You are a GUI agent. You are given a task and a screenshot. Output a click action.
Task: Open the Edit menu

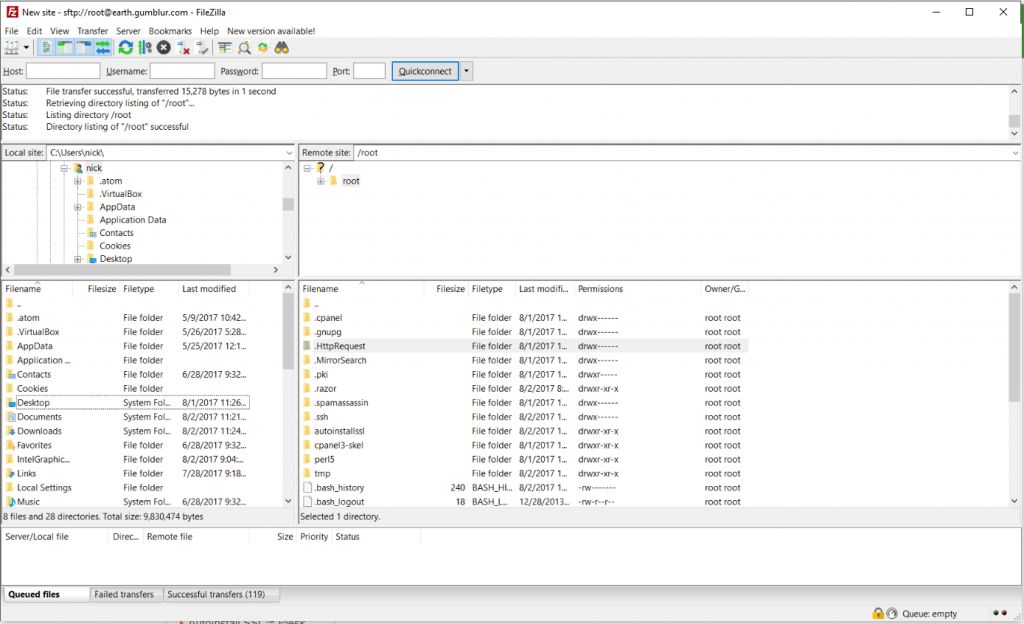[x=34, y=31]
